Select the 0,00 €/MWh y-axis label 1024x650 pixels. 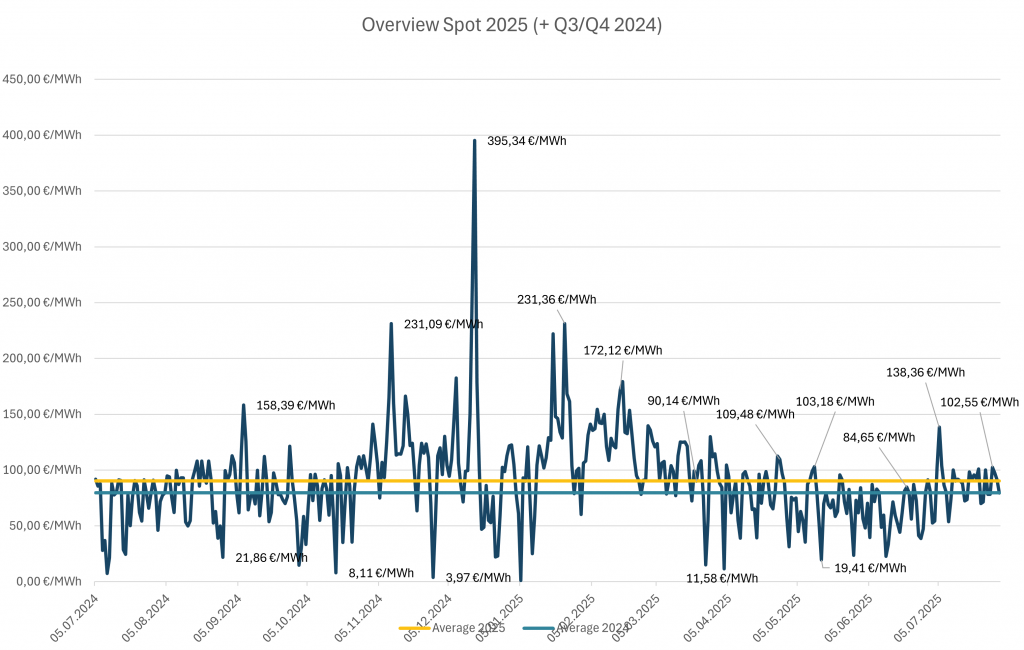tap(48, 581)
